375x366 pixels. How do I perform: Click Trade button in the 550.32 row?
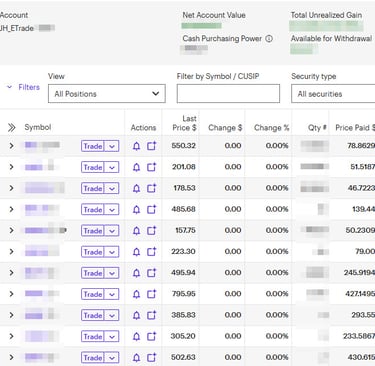93,146
